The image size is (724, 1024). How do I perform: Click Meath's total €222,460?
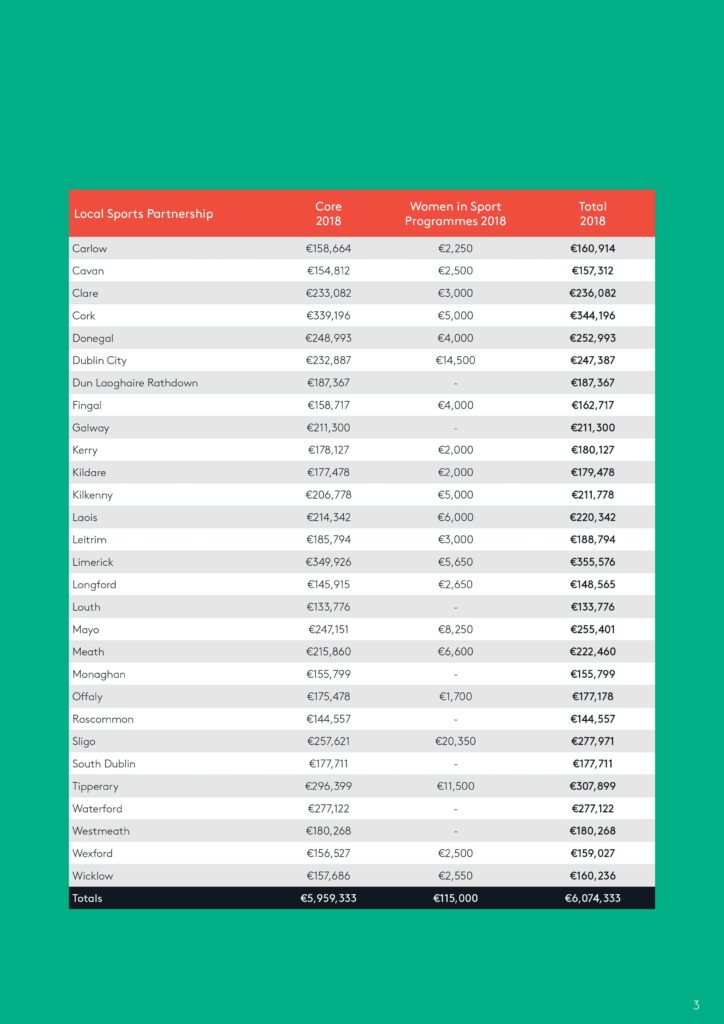point(593,652)
